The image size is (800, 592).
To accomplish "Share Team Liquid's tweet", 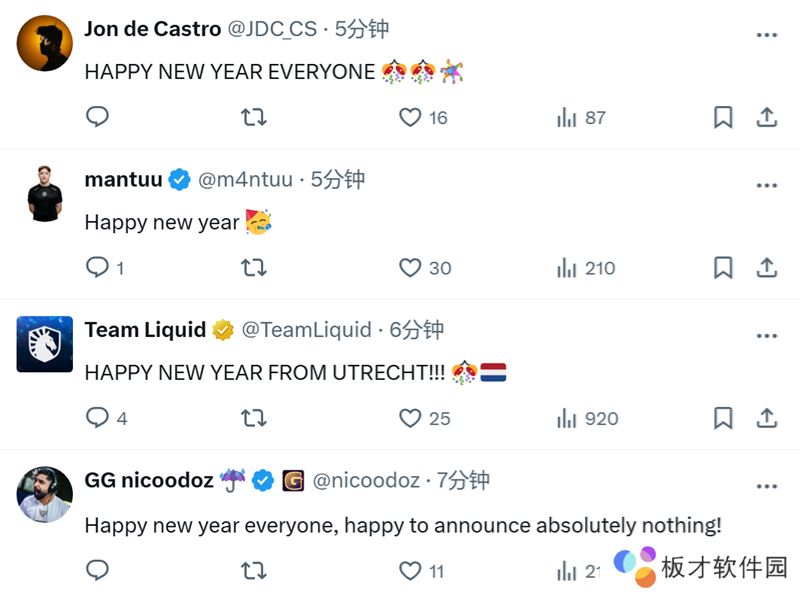I will click(767, 418).
